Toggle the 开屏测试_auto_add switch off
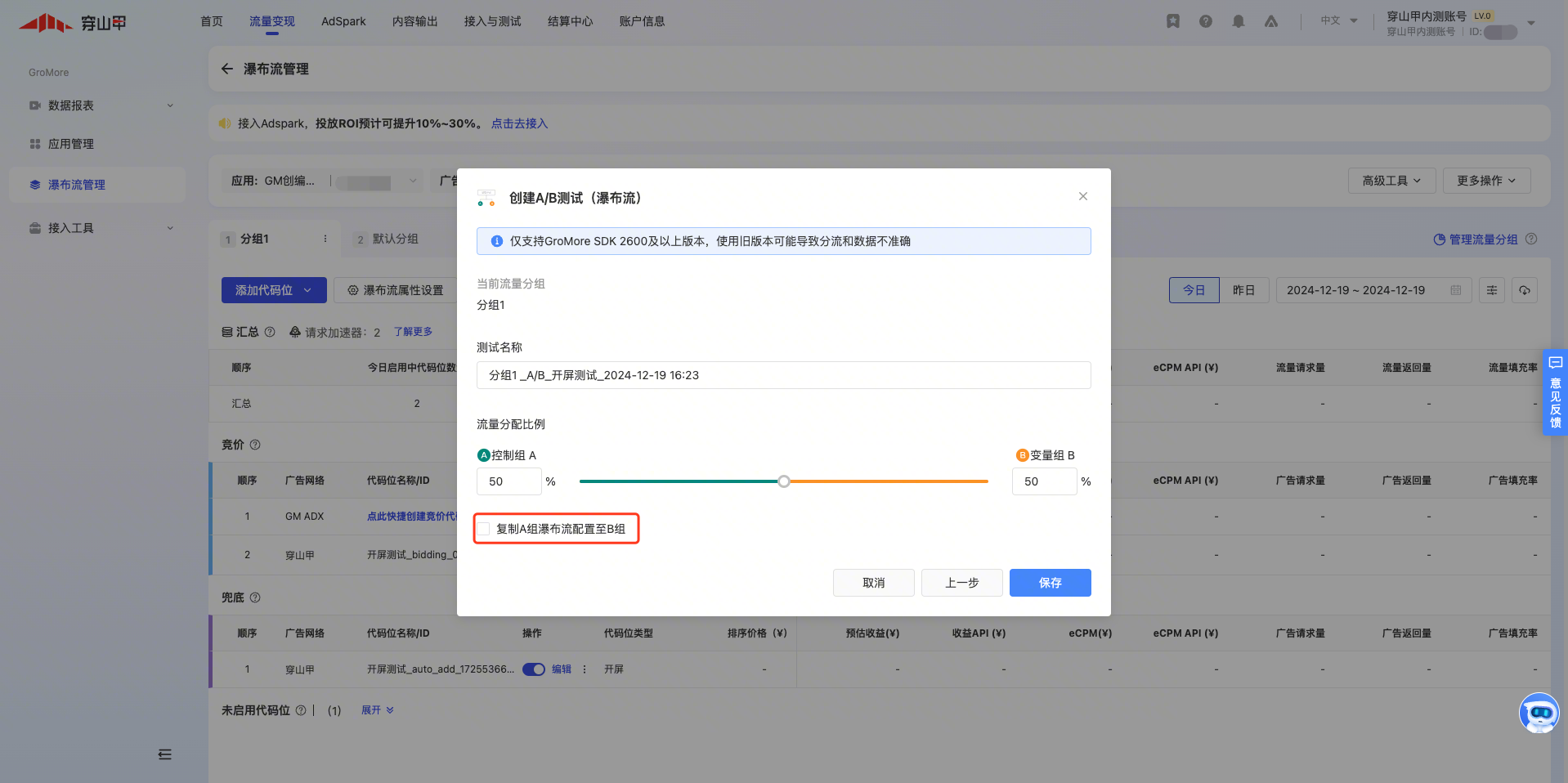The width and height of the screenshot is (1568, 783). [534, 669]
